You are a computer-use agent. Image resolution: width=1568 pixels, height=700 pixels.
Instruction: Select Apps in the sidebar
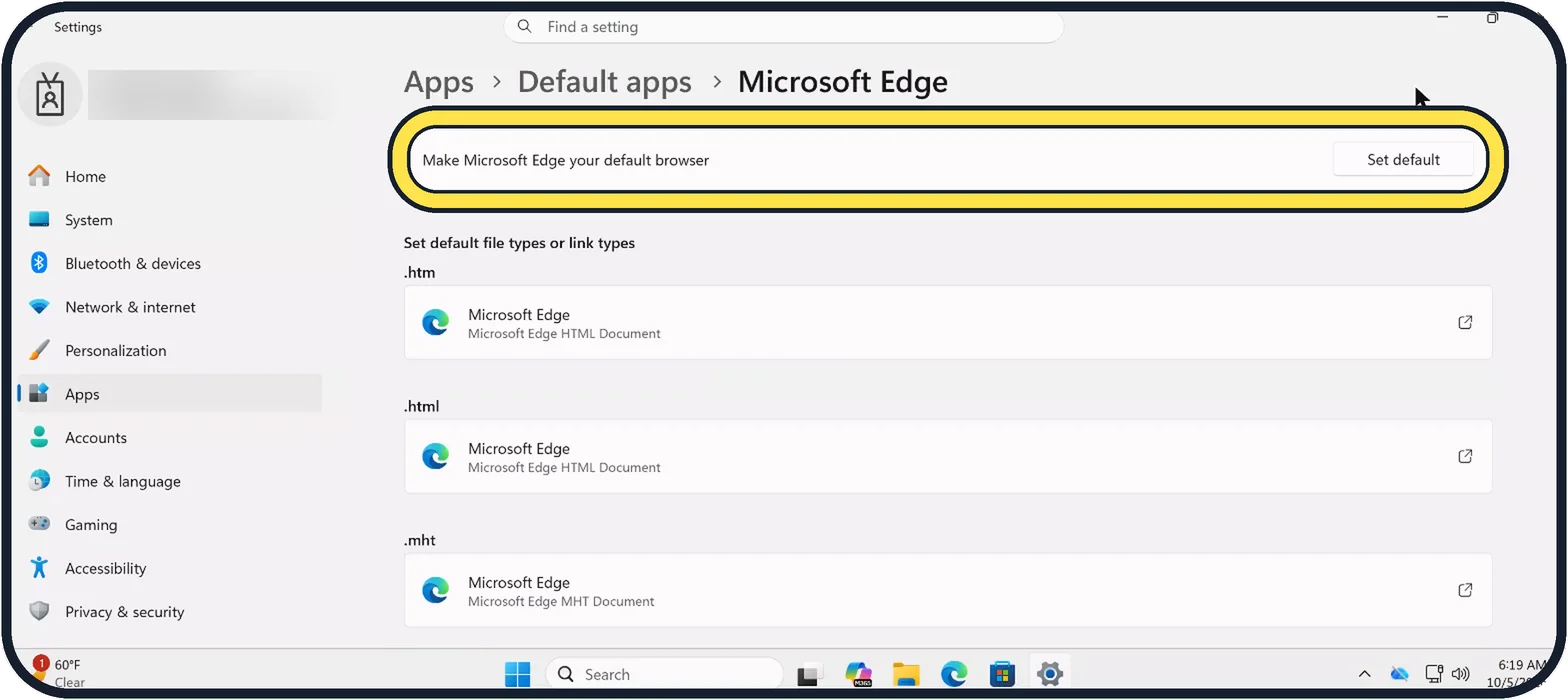170,394
